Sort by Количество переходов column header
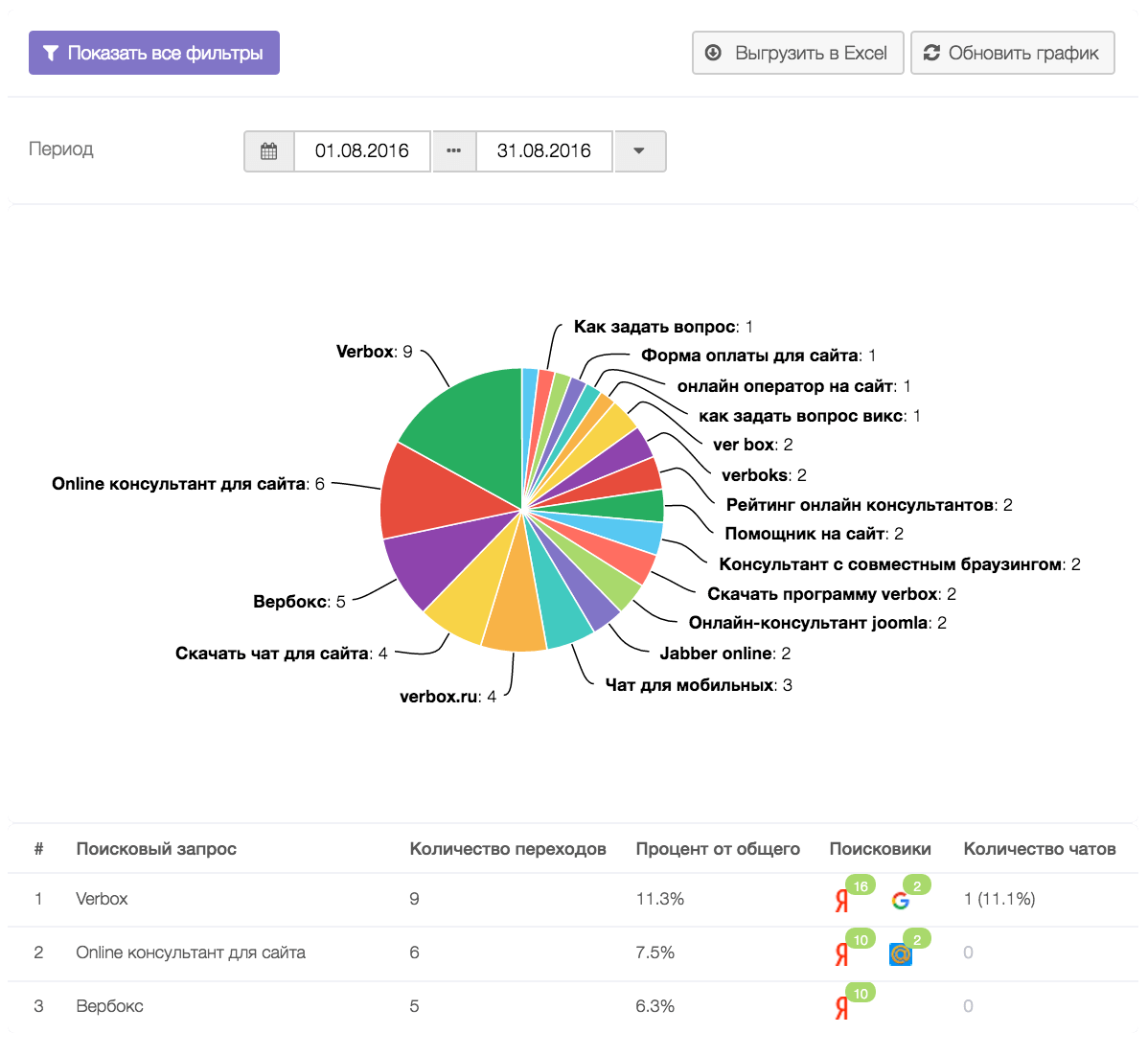This screenshot has height=1056, width=1148. coord(508,849)
